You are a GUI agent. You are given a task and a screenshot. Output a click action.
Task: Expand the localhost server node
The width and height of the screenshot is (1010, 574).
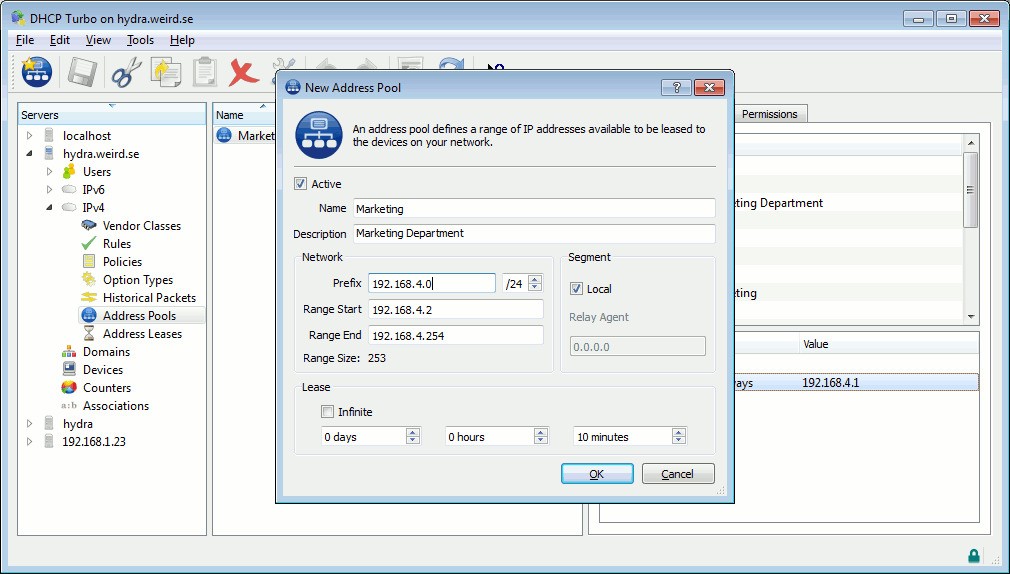pos(29,136)
